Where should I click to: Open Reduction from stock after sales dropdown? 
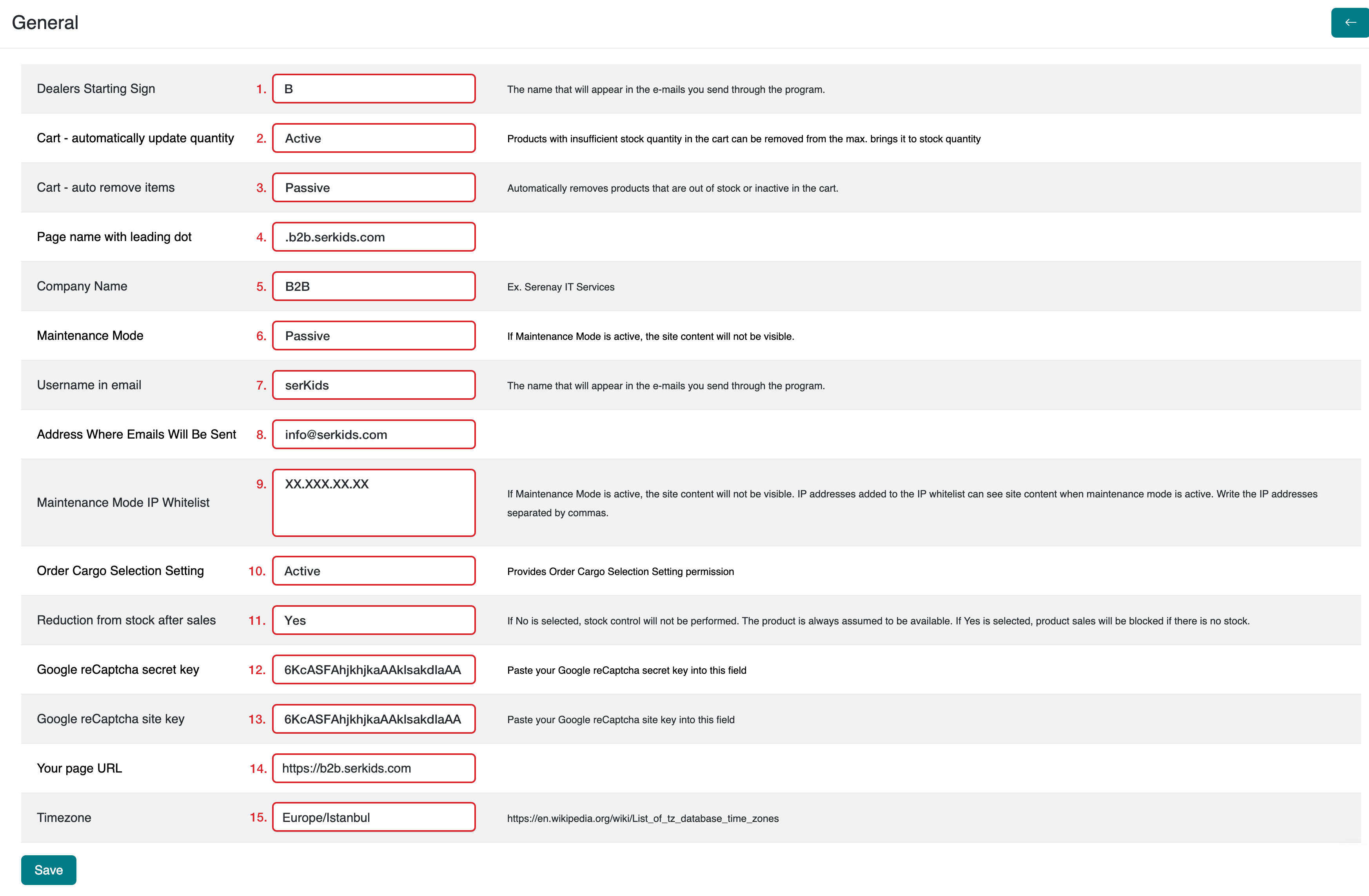click(373, 620)
